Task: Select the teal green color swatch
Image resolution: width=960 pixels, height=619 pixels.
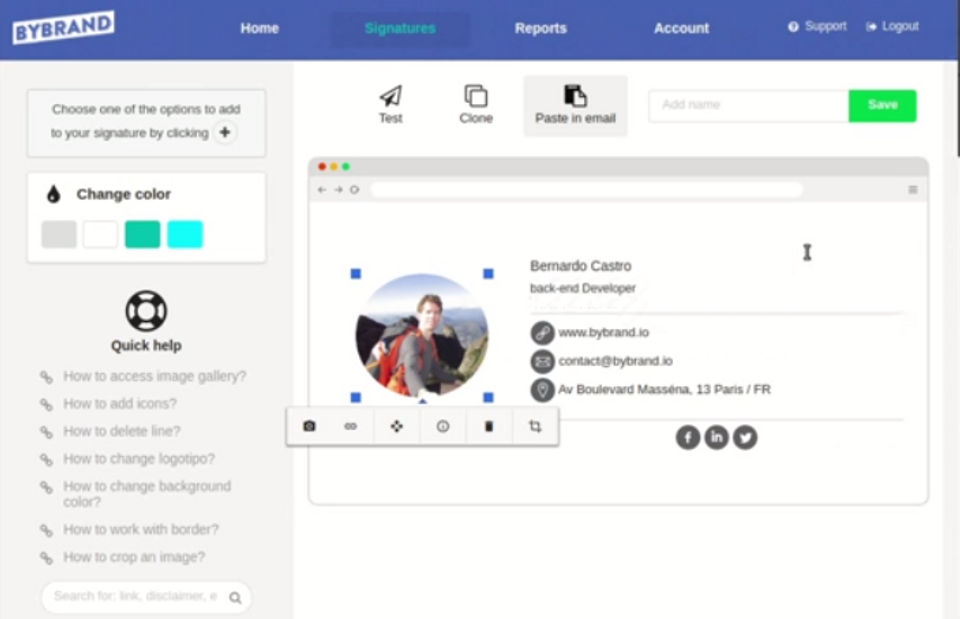Action: (143, 234)
